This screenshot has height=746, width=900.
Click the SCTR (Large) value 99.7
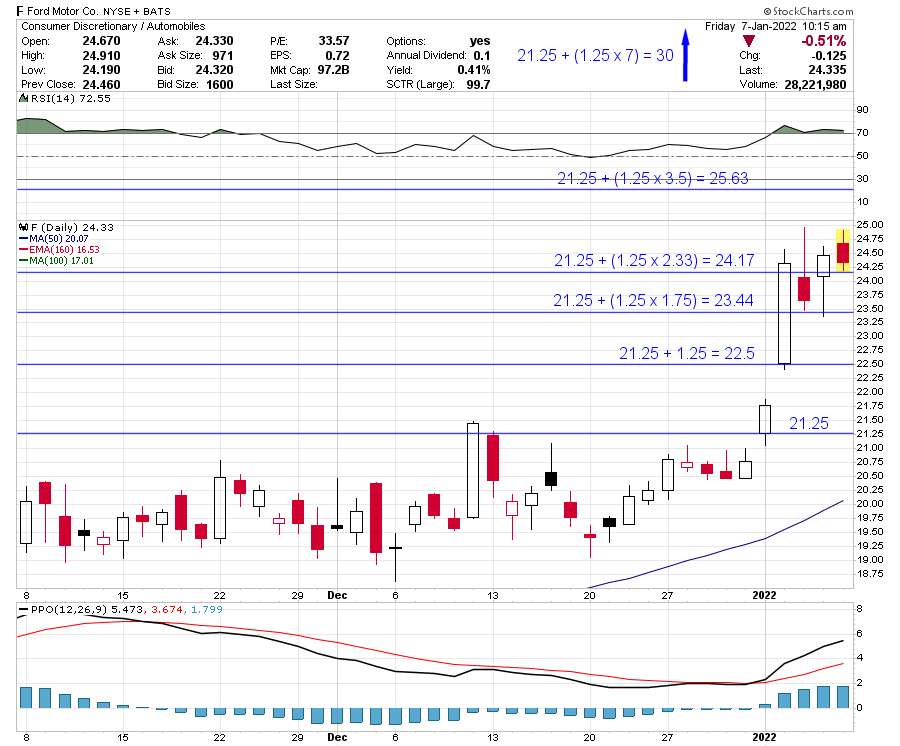click(x=479, y=84)
